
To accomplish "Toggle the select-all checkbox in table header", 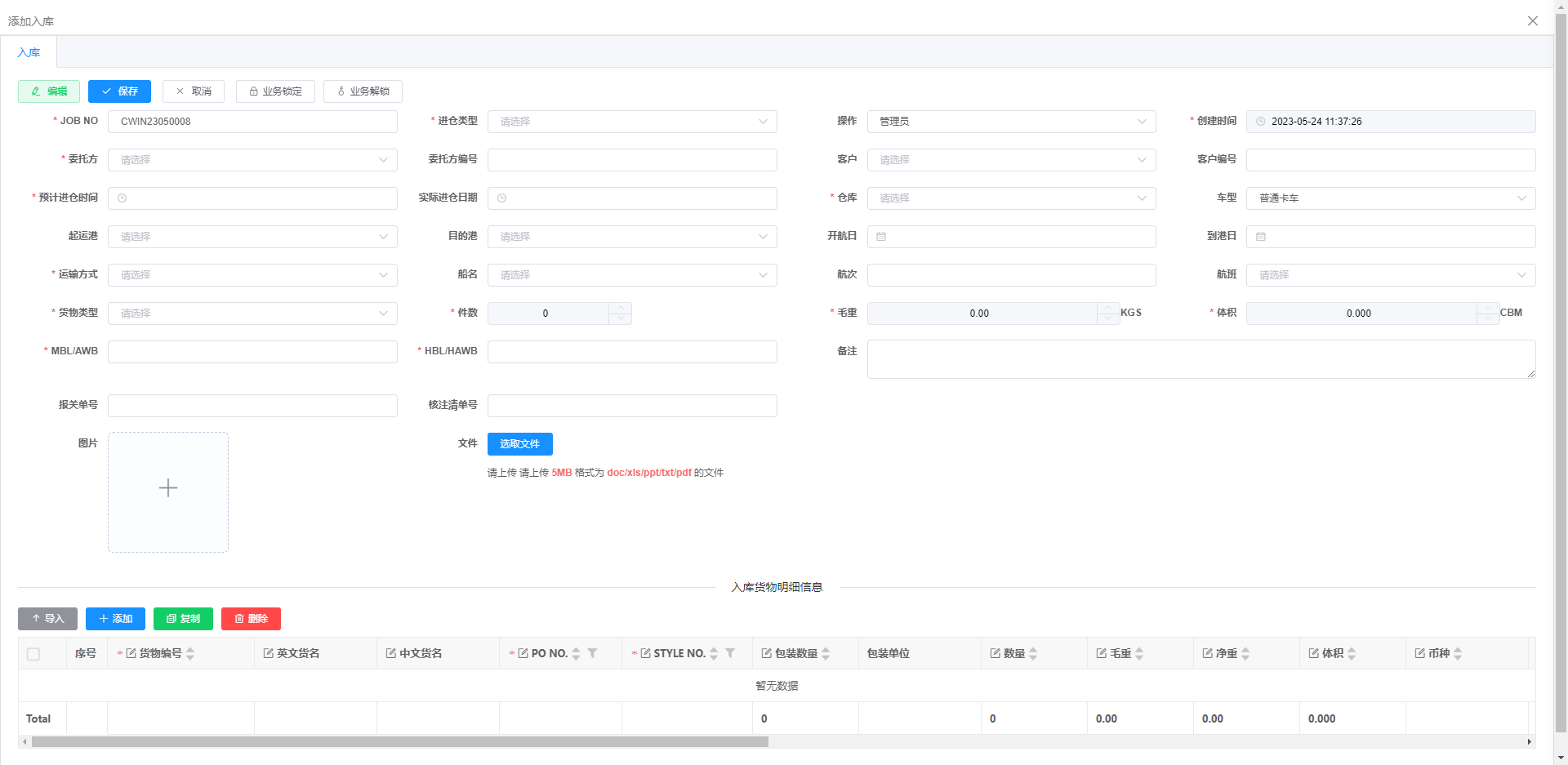I will (x=33, y=654).
